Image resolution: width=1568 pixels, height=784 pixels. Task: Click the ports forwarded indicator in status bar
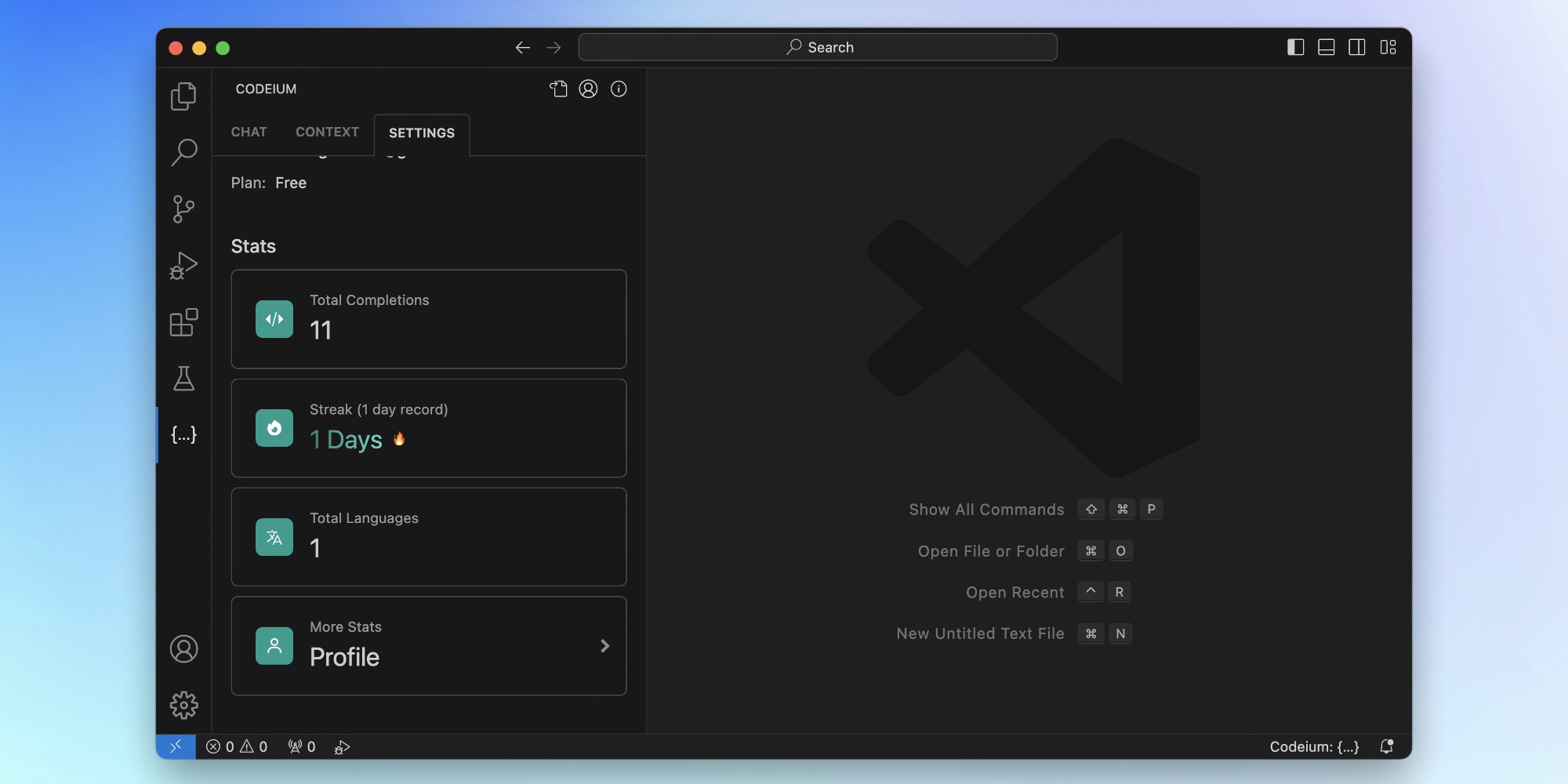(x=302, y=747)
